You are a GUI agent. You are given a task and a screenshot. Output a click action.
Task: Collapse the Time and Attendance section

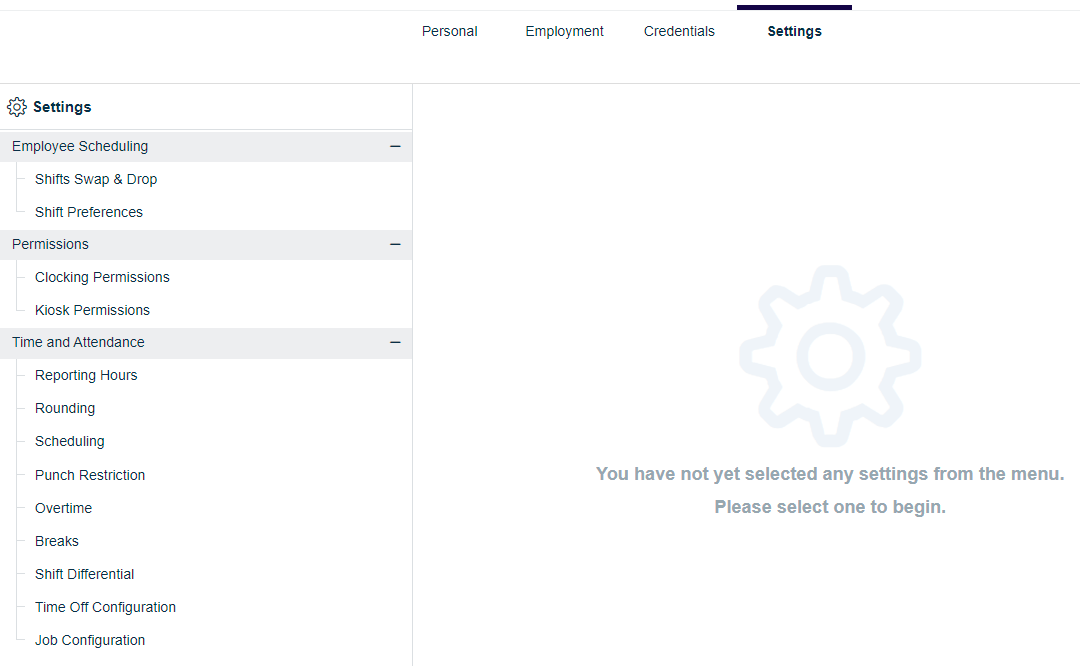coord(396,342)
